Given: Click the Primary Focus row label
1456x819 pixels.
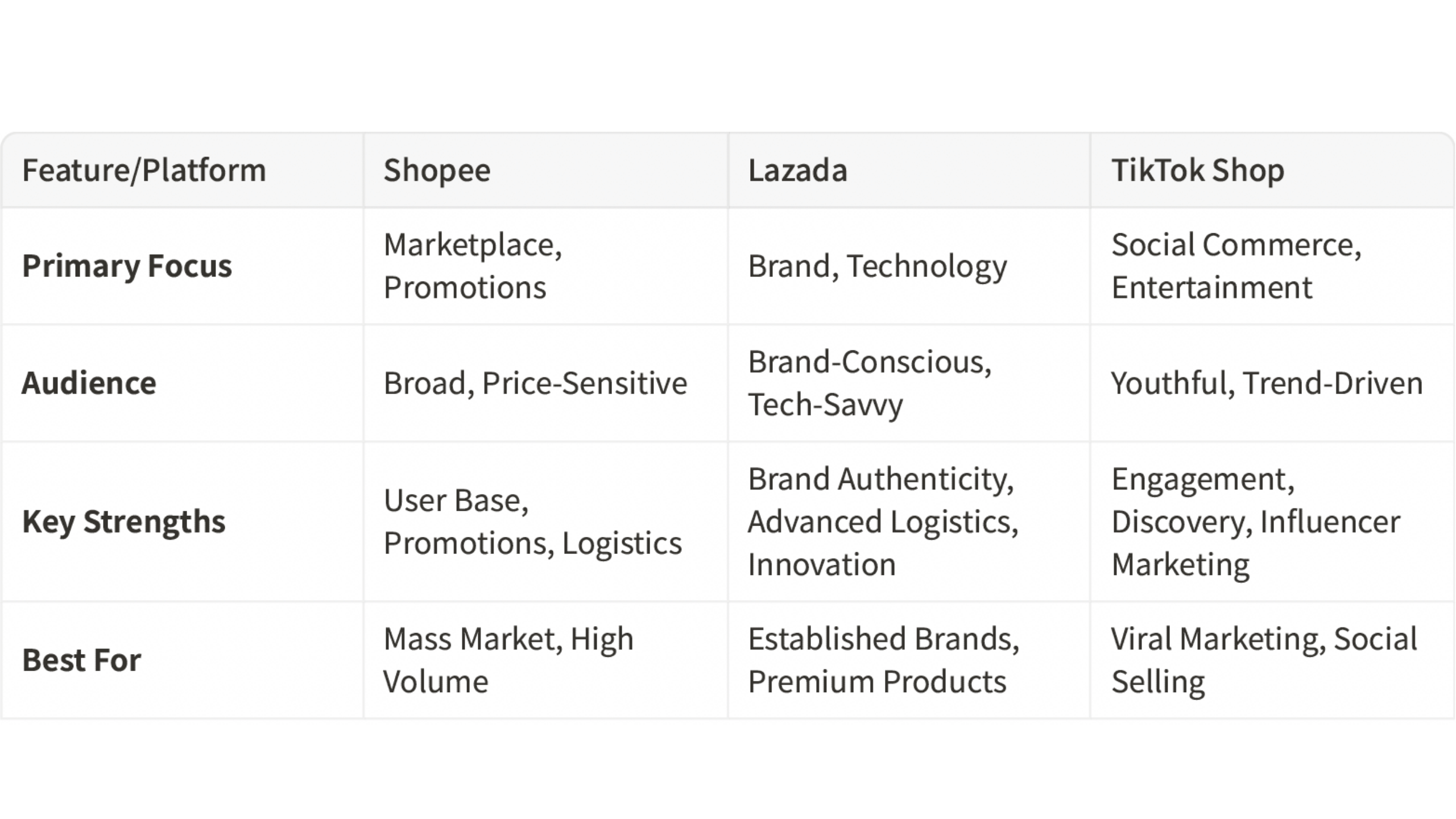Looking at the screenshot, I should tap(183, 266).
